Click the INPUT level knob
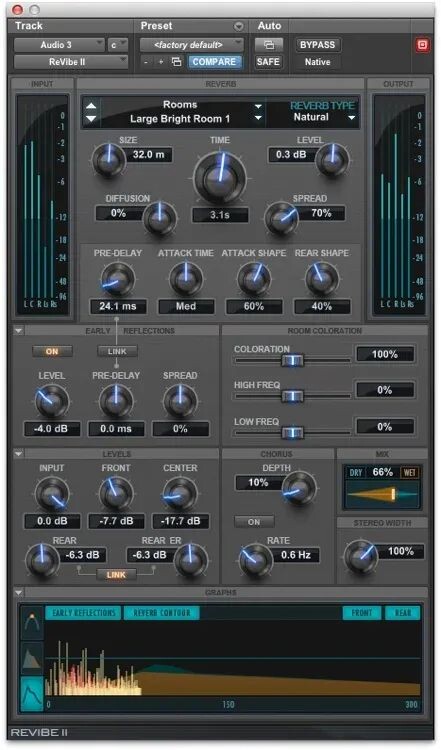 tap(51, 494)
